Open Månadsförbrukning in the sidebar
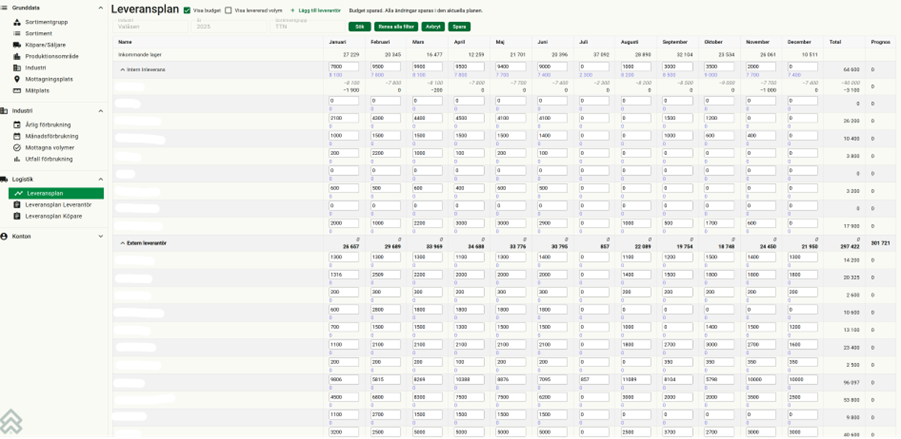901x439 pixels. (54, 136)
